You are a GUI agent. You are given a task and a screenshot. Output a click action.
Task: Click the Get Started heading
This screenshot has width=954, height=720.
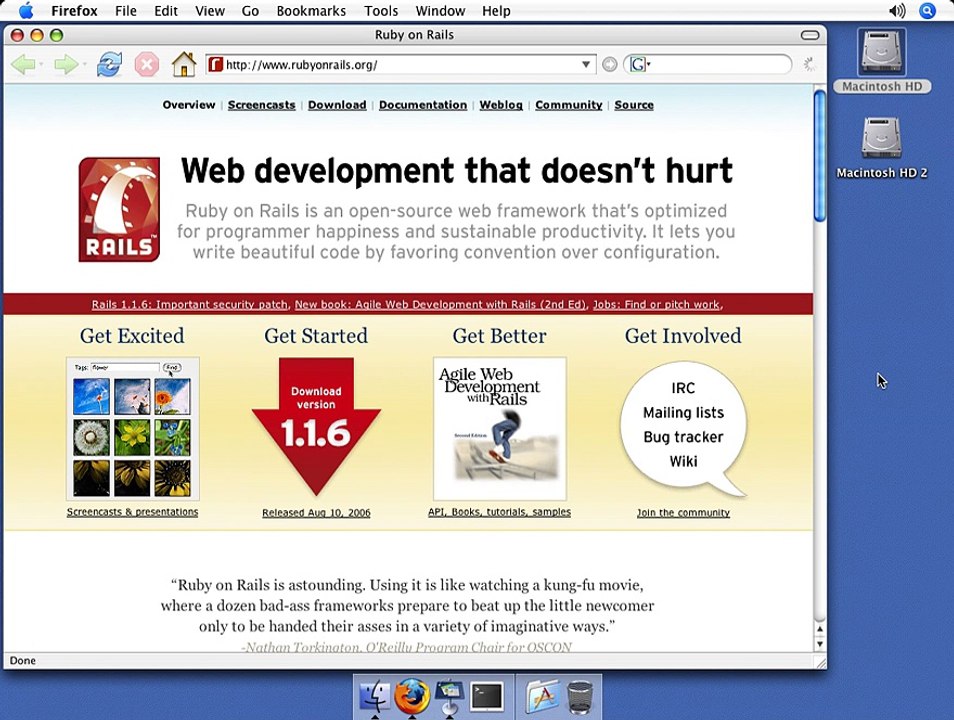(316, 336)
